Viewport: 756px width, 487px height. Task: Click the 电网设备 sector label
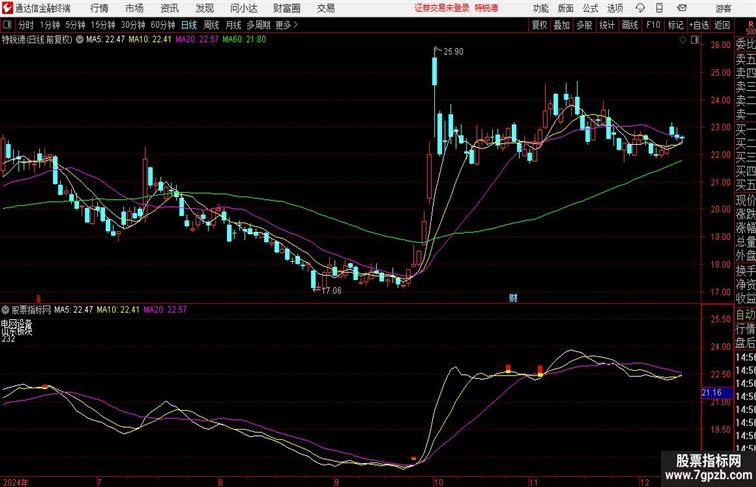(x=16, y=323)
